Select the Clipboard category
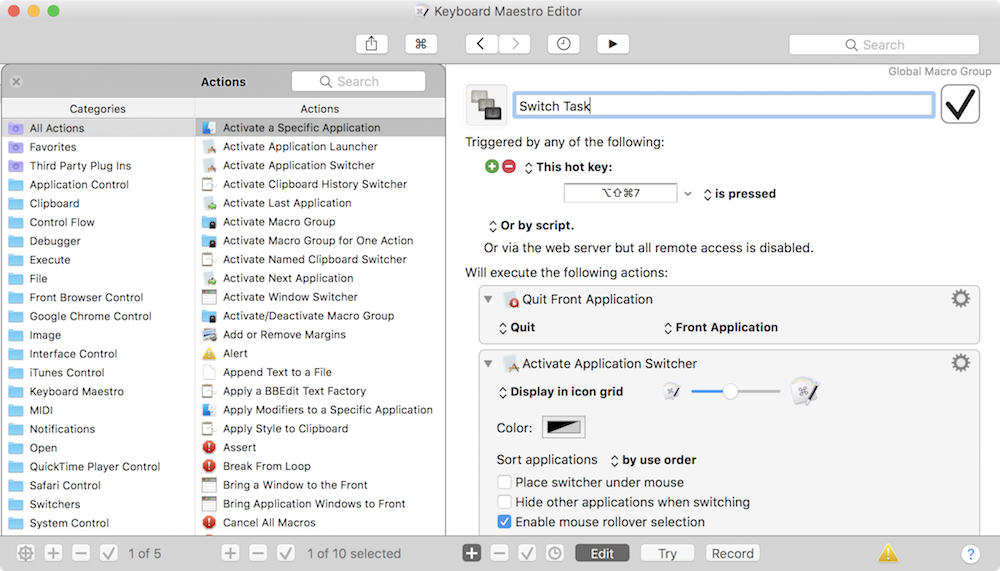1000x571 pixels. coord(55,203)
